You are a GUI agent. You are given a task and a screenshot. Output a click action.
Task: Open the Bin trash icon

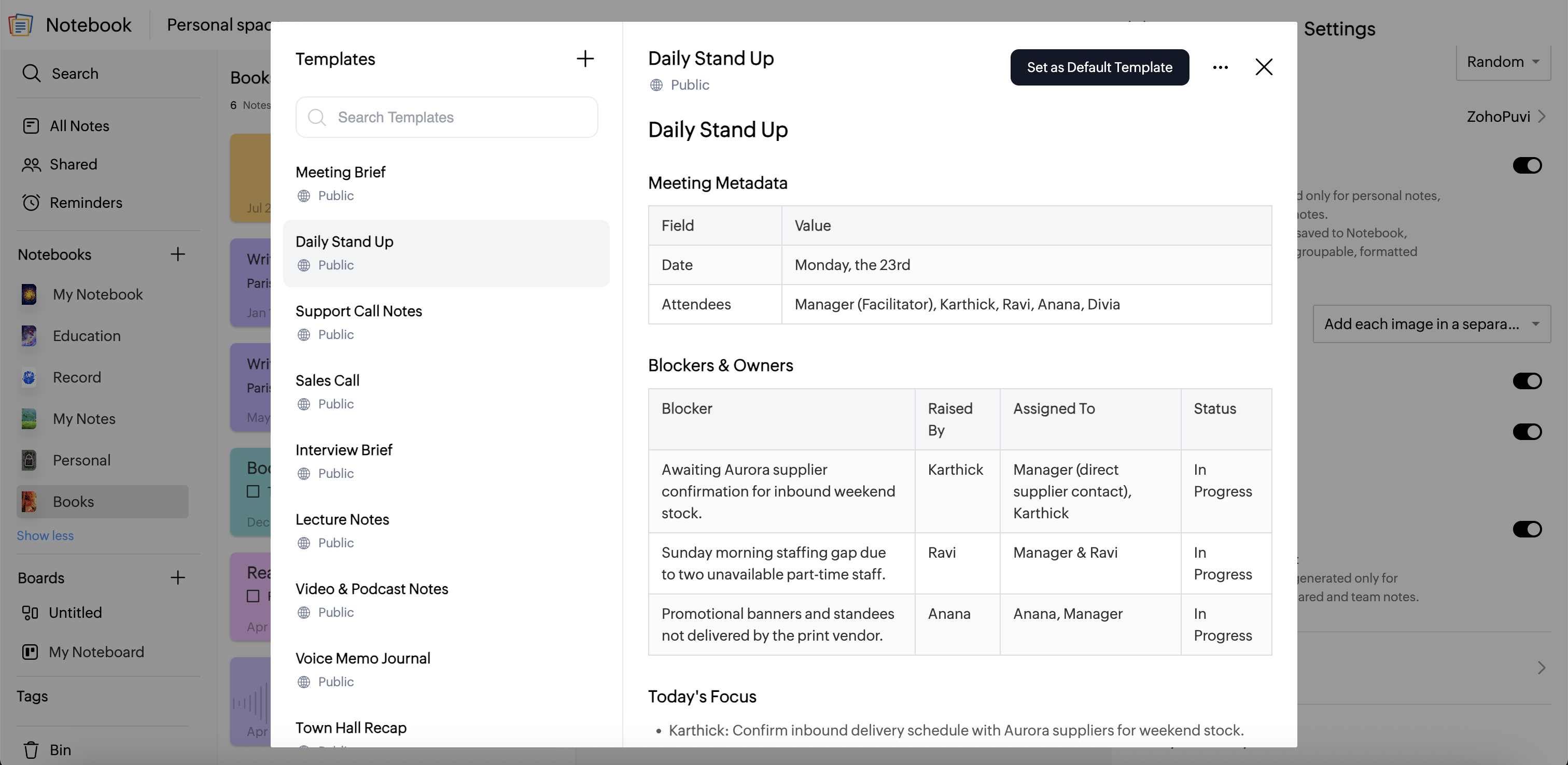(x=31, y=750)
